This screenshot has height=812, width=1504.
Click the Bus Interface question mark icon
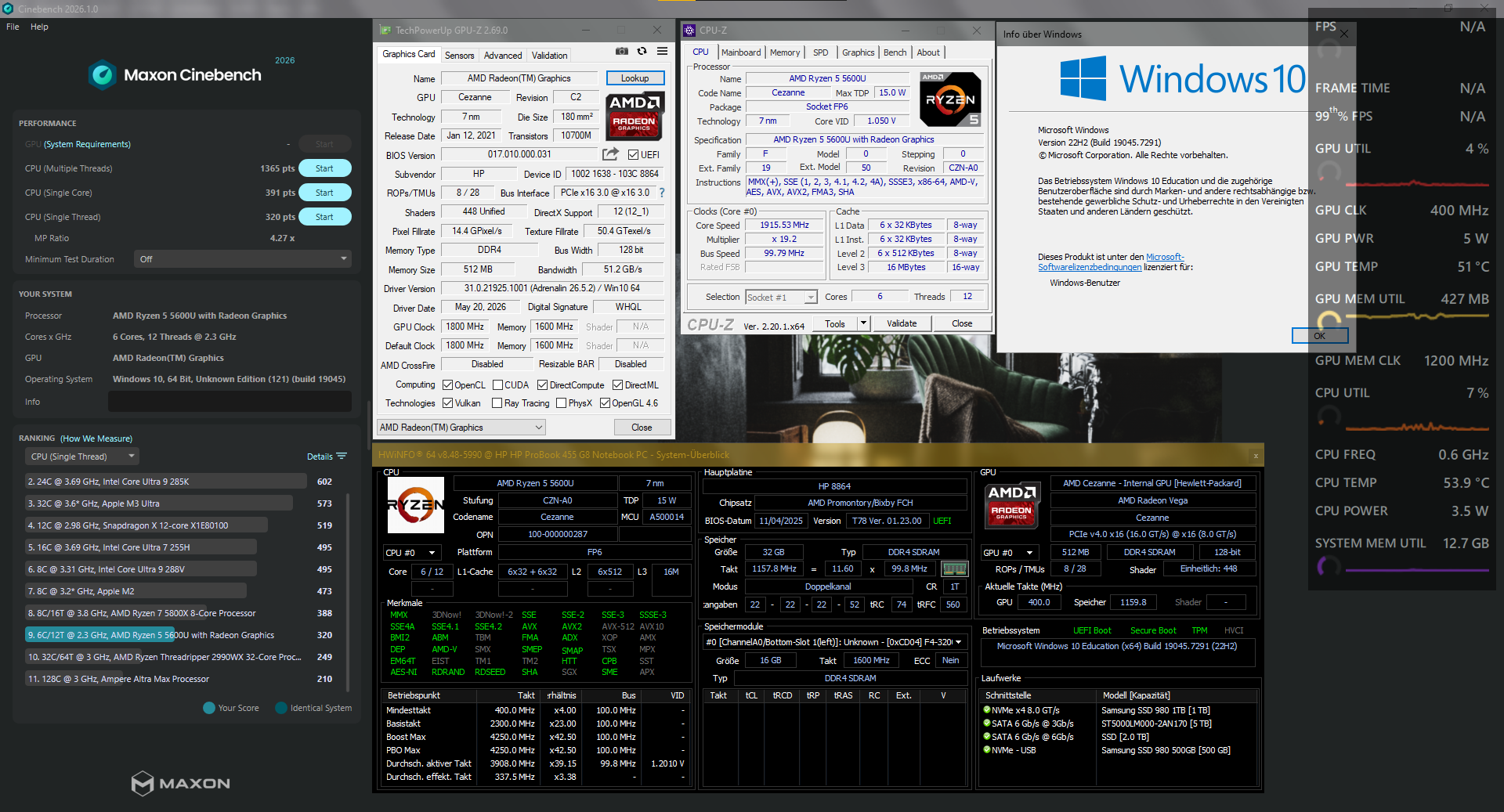[x=662, y=193]
